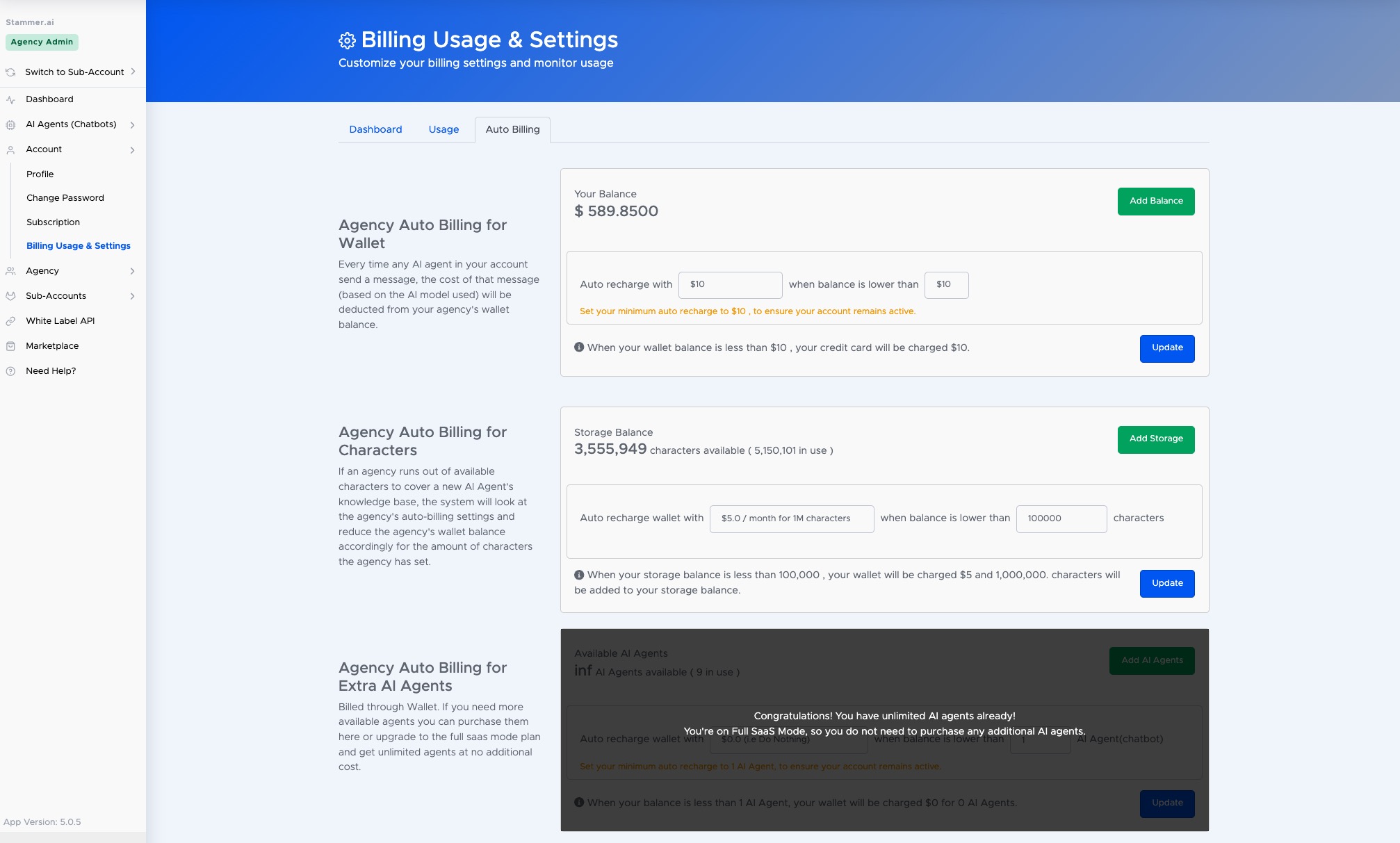Open the Subscription page in sidebar

point(53,222)
